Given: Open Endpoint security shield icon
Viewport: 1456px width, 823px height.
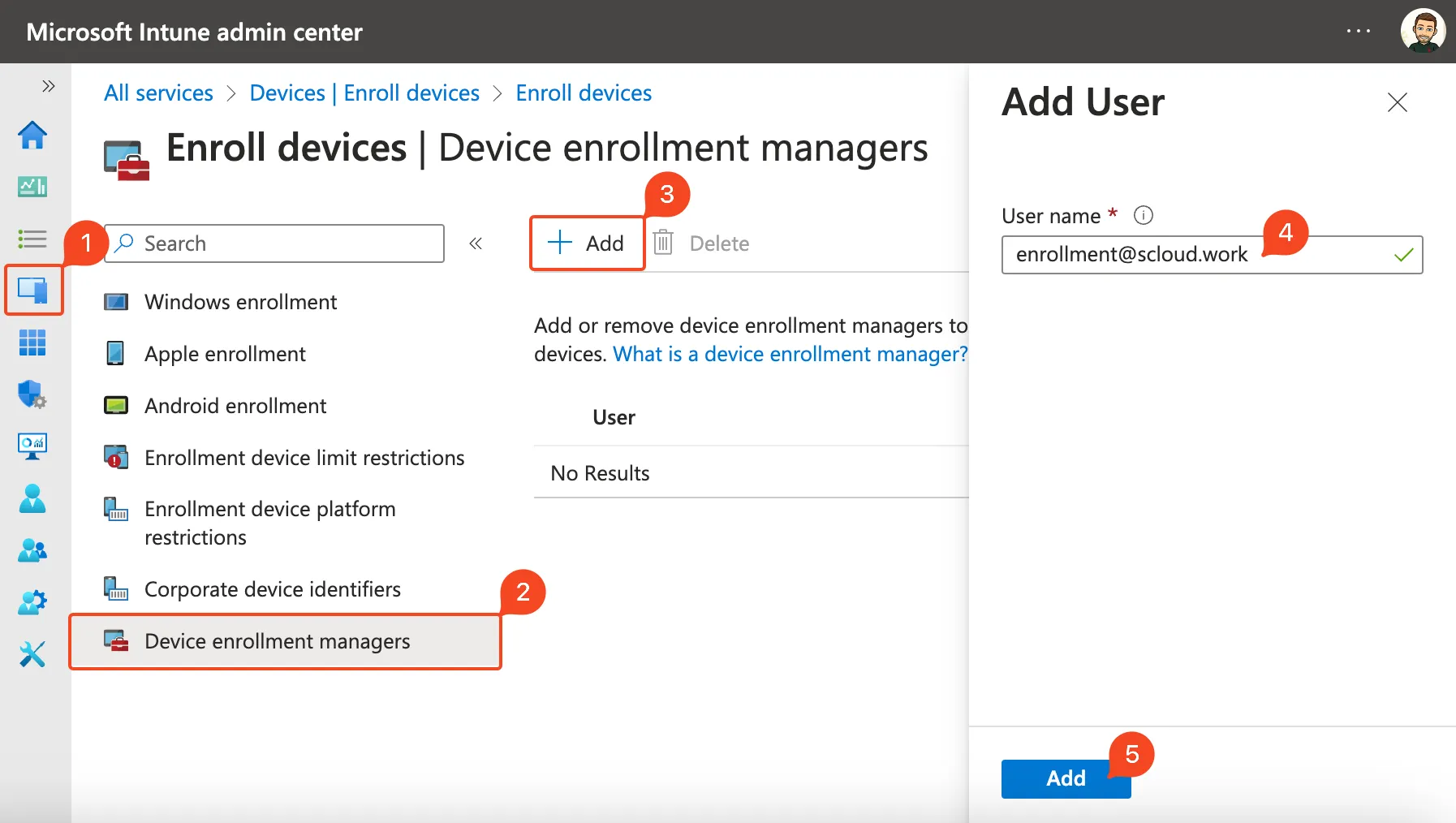Looking at the screenshot, I should click(x=32, y=394).
